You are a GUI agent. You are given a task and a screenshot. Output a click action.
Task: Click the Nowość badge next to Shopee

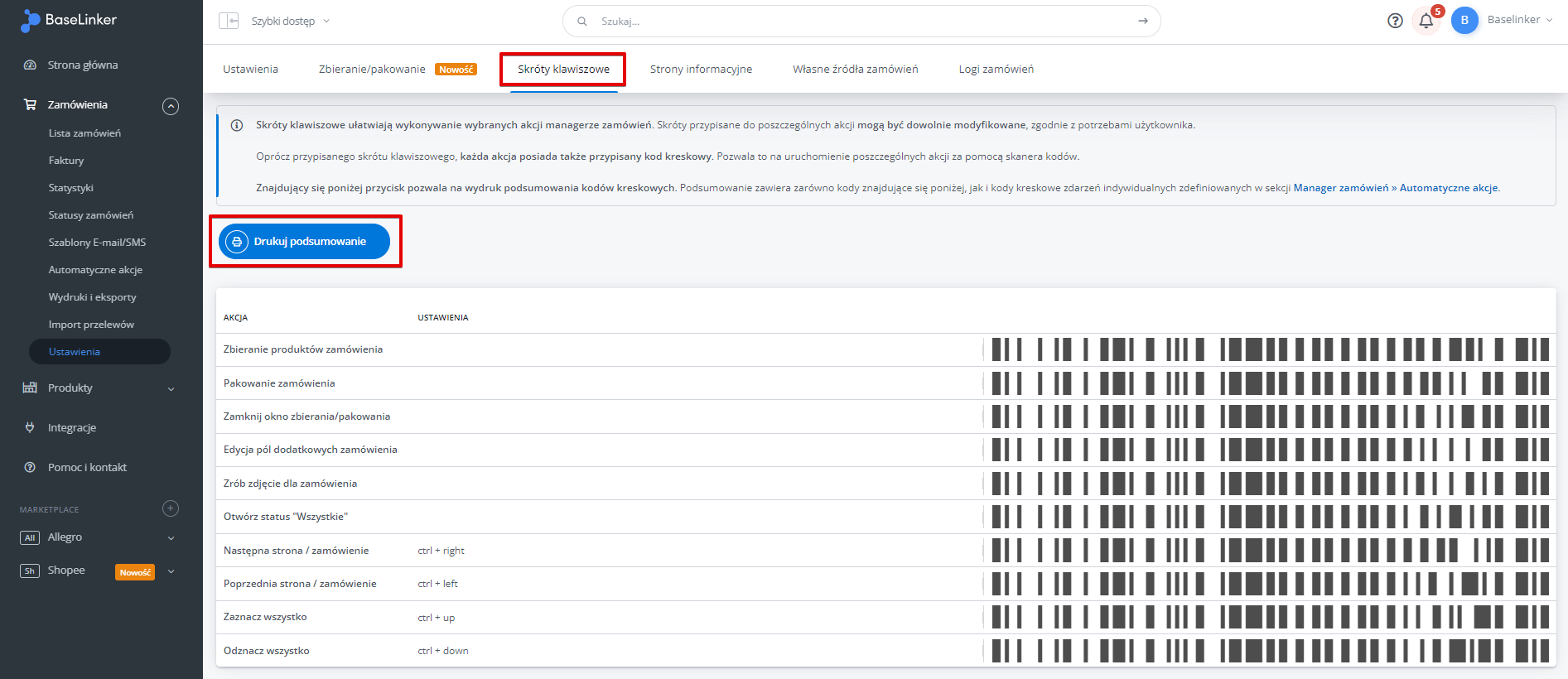click(x=135, y=572)
